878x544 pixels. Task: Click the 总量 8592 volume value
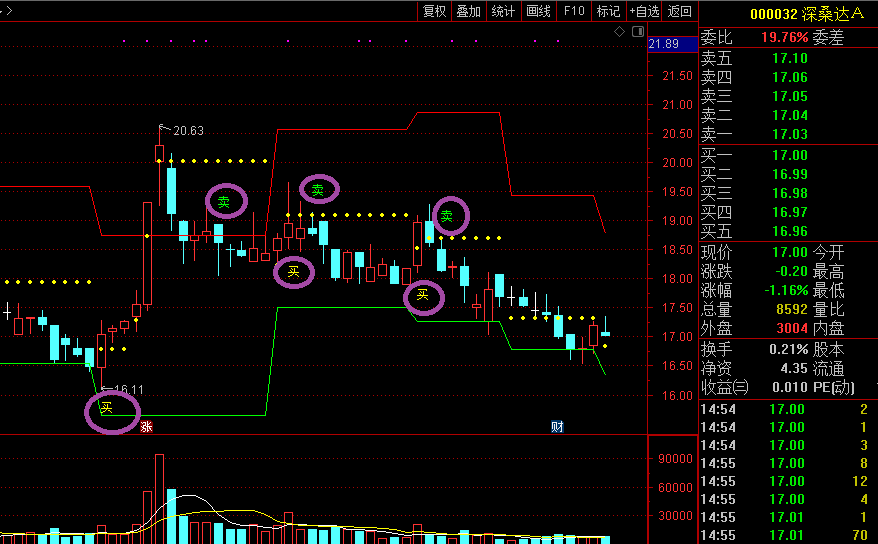click(x=792, y=309)
